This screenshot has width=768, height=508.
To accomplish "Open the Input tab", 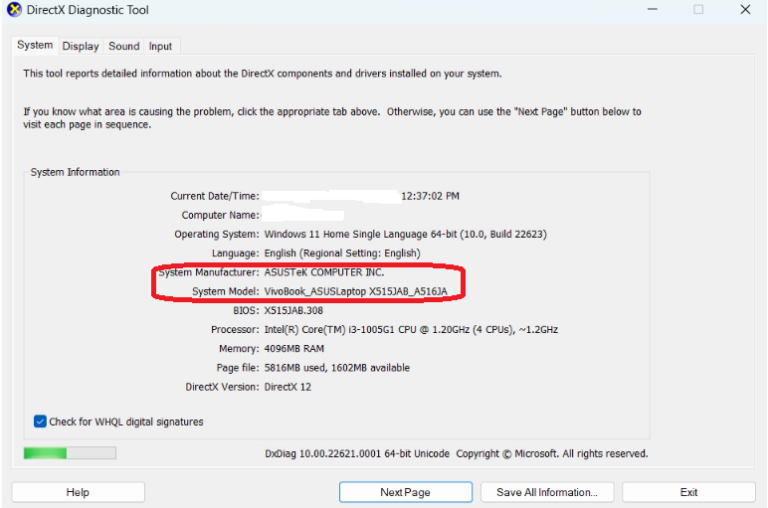I will pos(160,46).
